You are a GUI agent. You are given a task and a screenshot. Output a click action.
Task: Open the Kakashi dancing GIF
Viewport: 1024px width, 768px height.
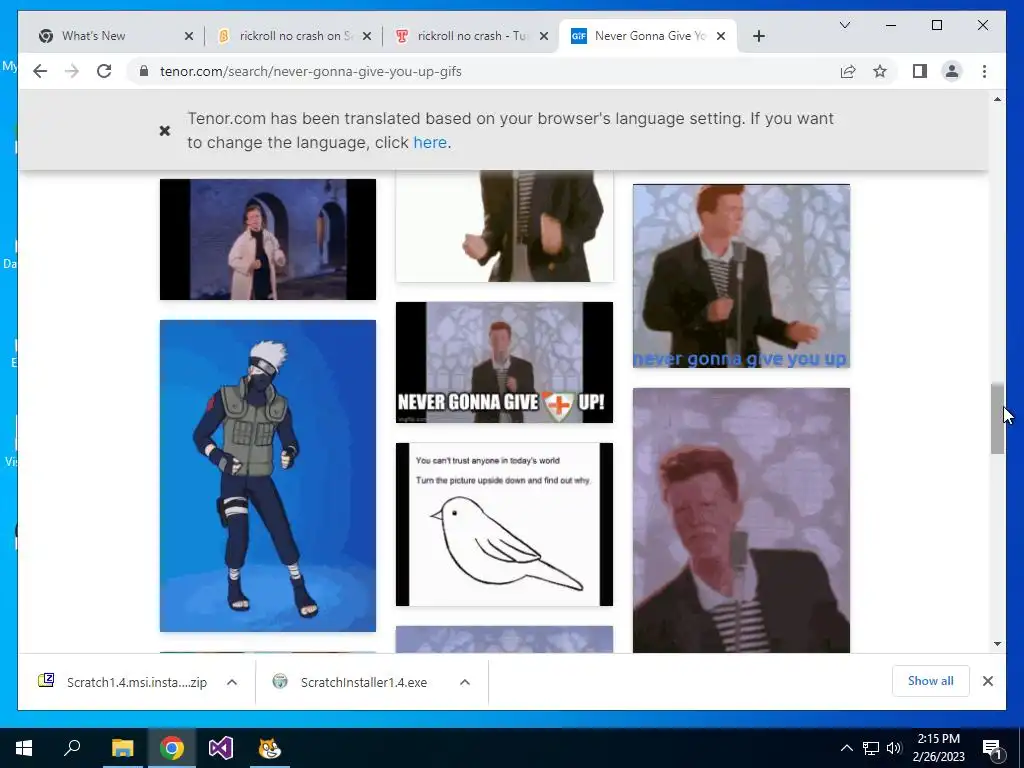[x=268, y=475]
